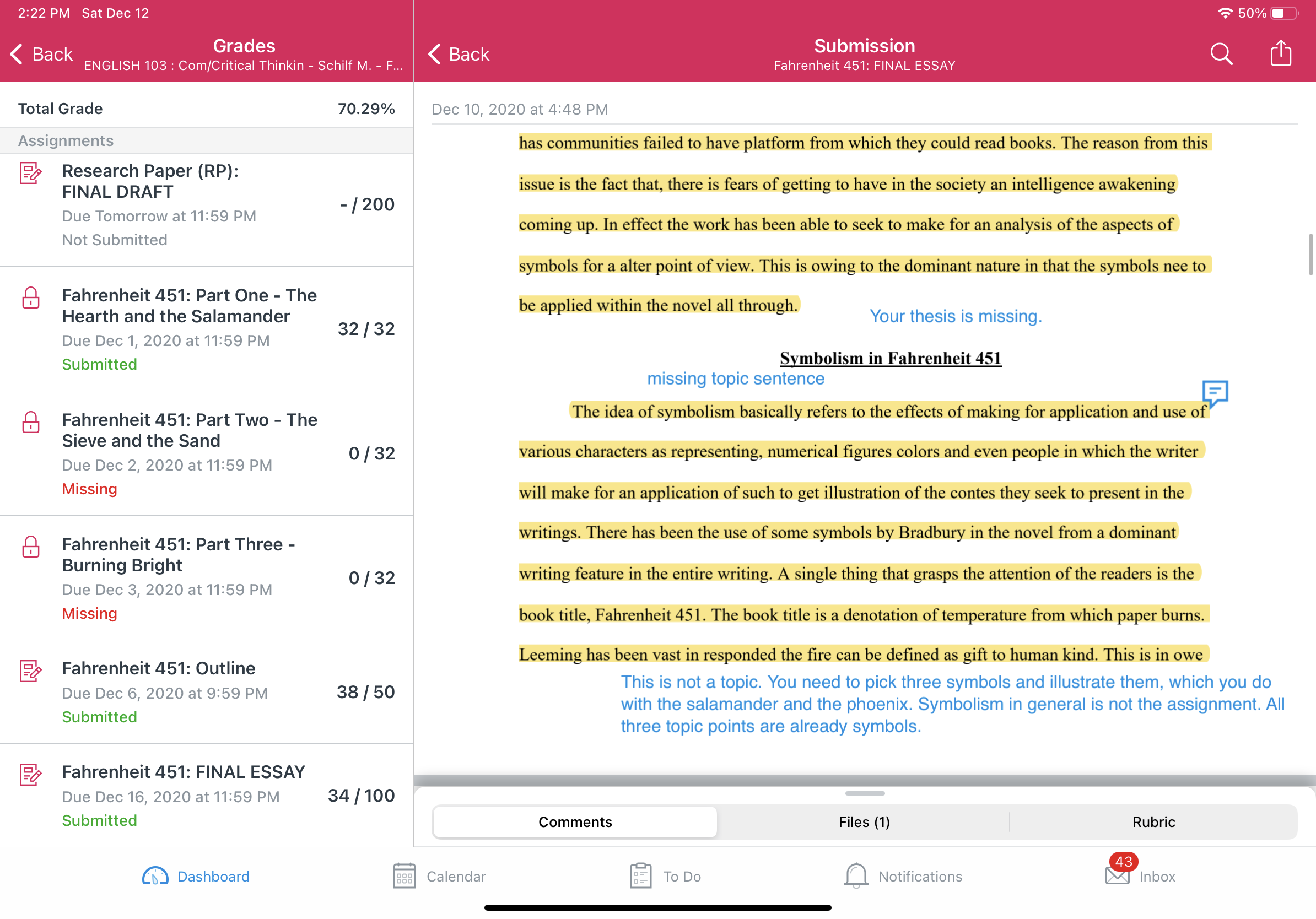Open Research Paper (RP): FINAL DRAFT assignment

[206, 210]
